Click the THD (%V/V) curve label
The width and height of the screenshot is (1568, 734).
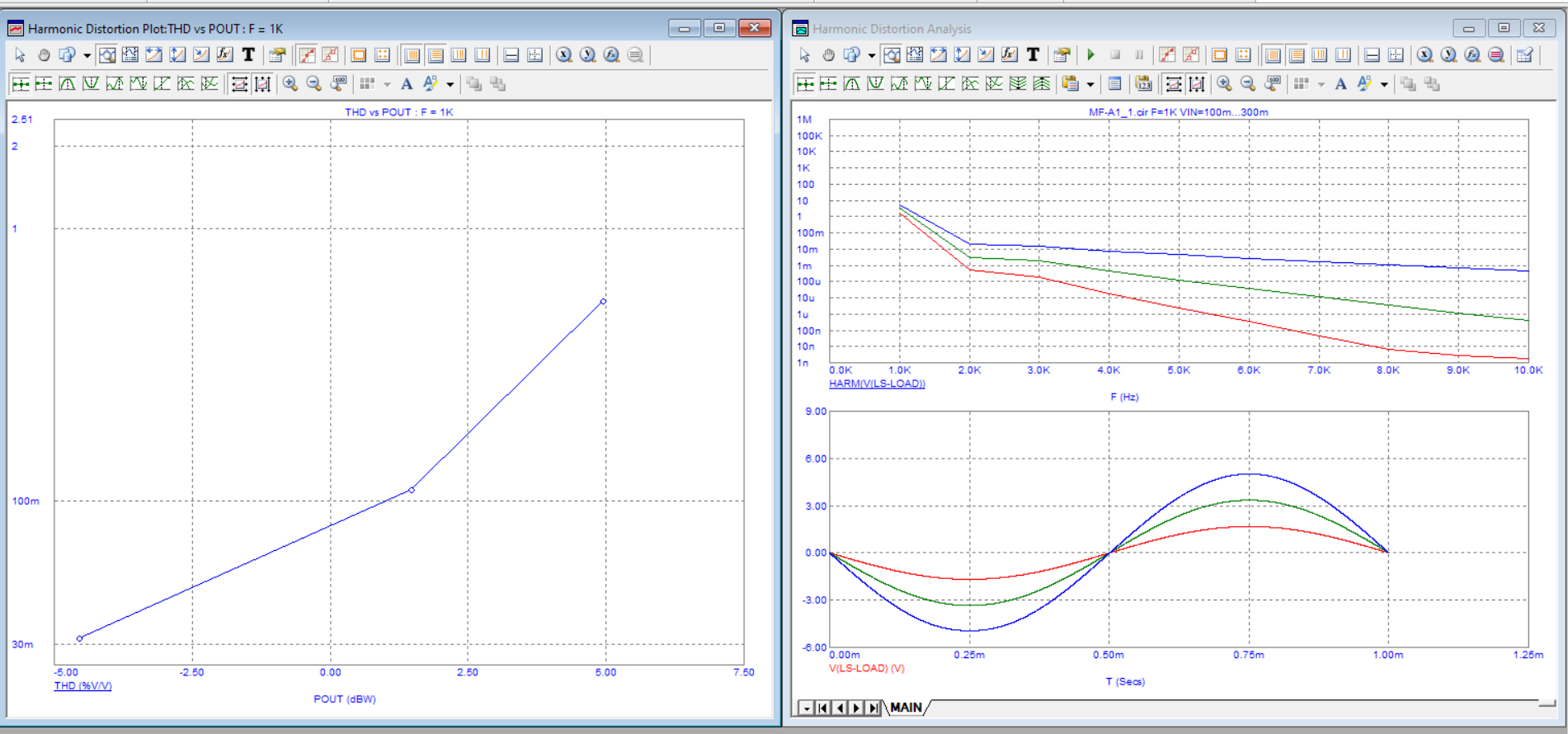[x=82, y=685]
